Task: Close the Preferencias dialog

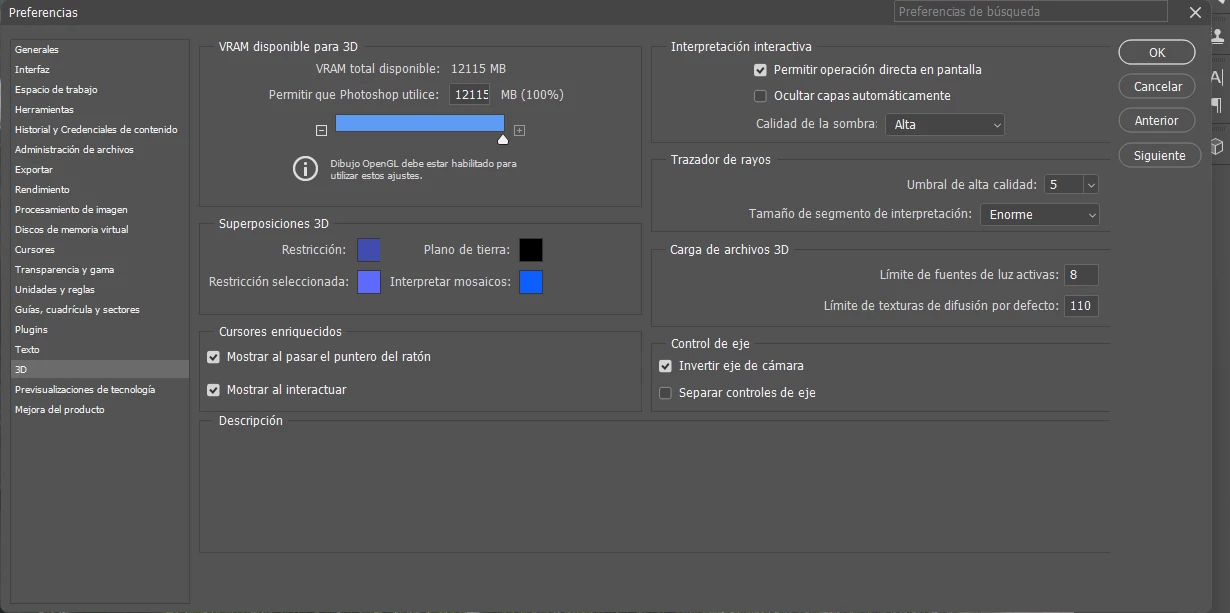Action: (1196, 12)
